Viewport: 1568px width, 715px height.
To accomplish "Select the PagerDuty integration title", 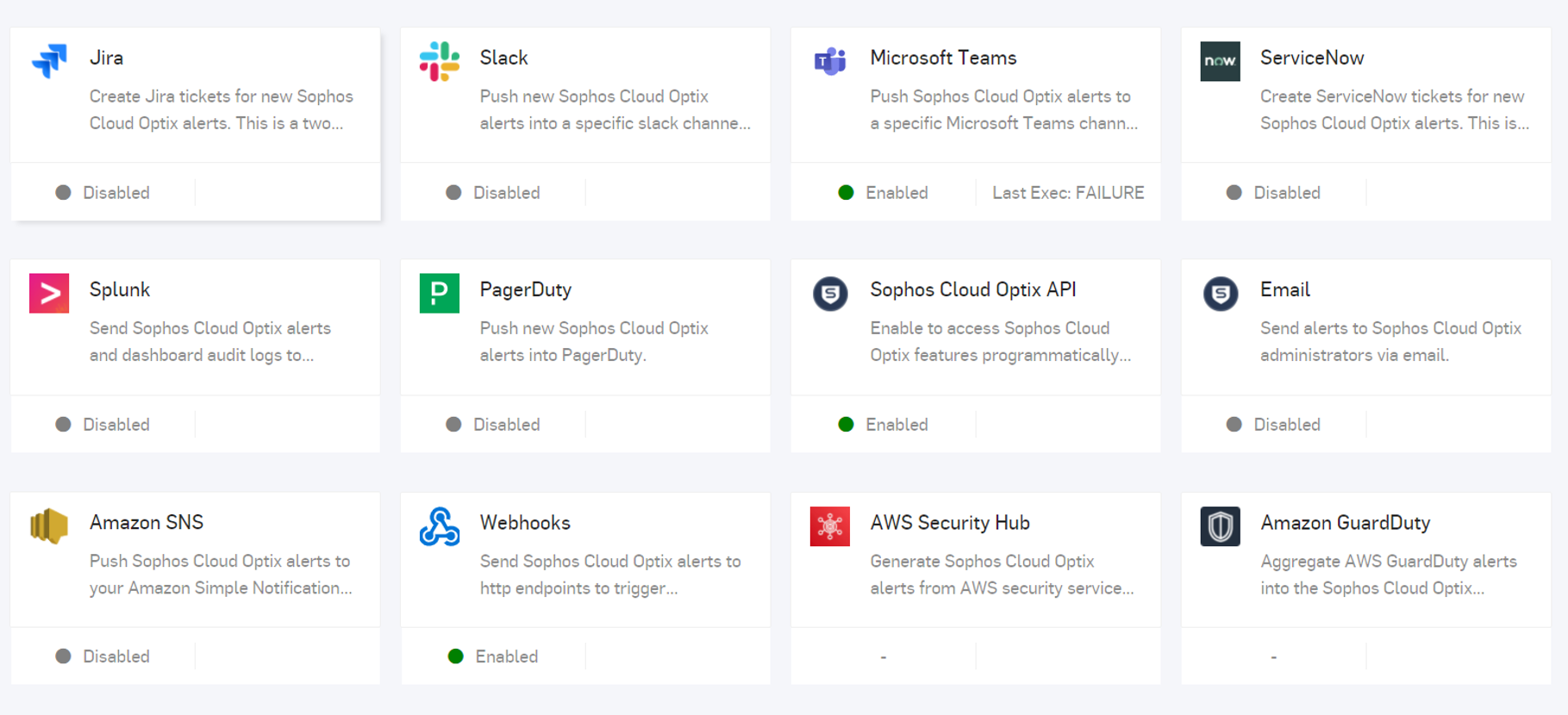I will click(x=525, y=289).
